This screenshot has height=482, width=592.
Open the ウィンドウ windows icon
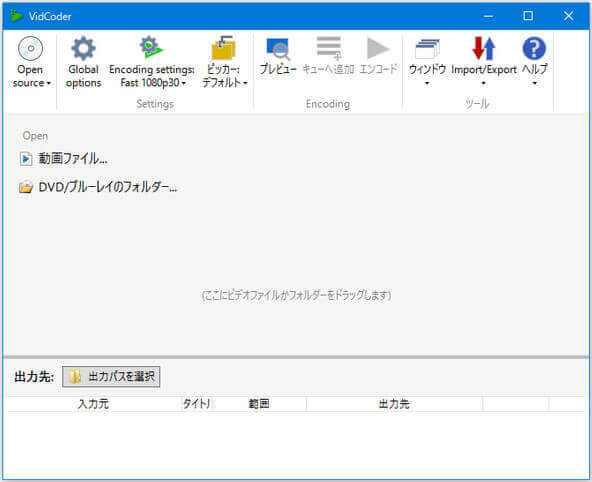coord(427,49)
